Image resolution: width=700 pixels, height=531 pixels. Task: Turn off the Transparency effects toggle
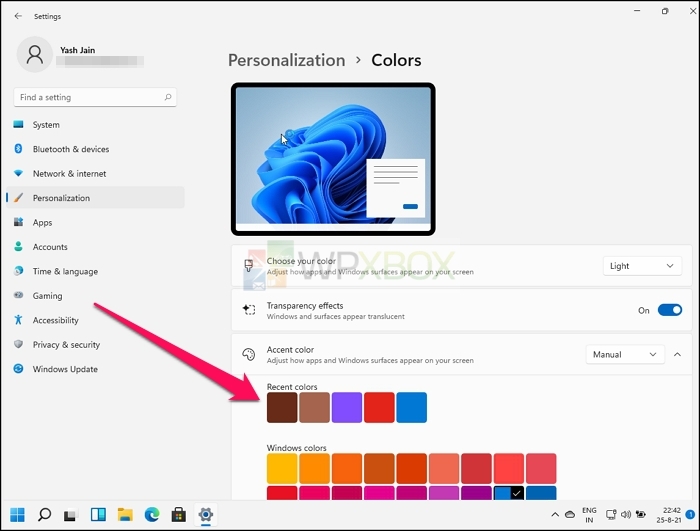click(x=670, y=310)
